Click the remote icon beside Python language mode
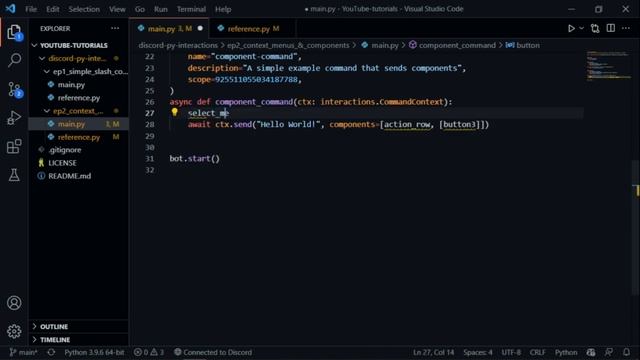The width and height of the screenshot is (640, 360). [591, 352]
